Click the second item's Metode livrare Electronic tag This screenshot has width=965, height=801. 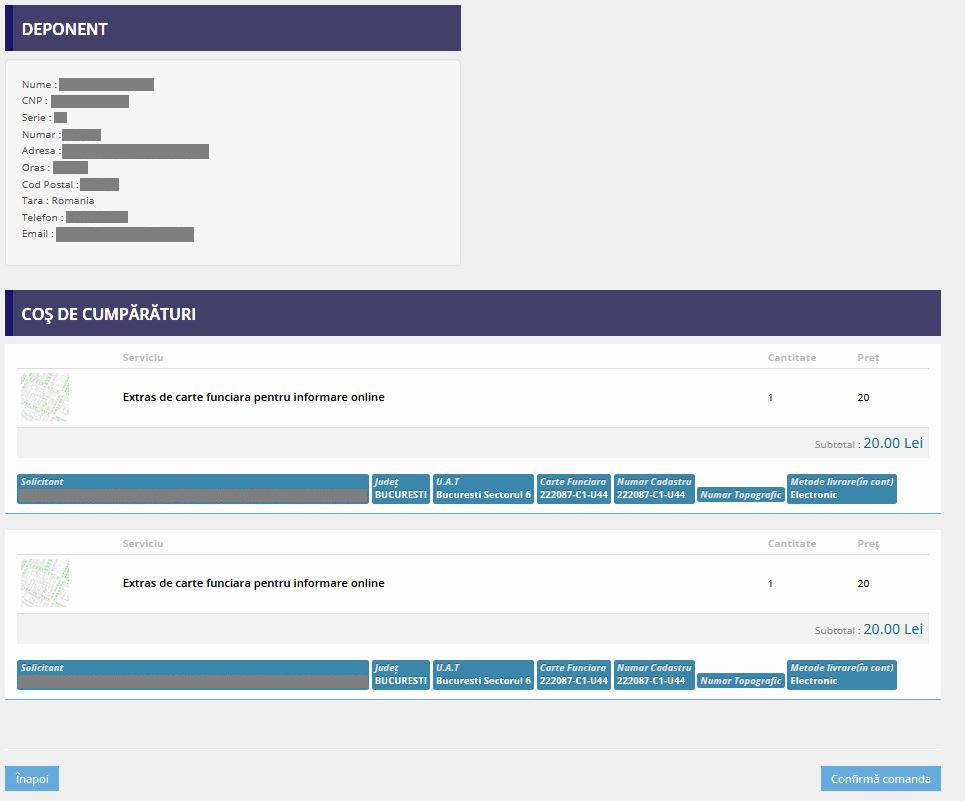coord(841,675)
